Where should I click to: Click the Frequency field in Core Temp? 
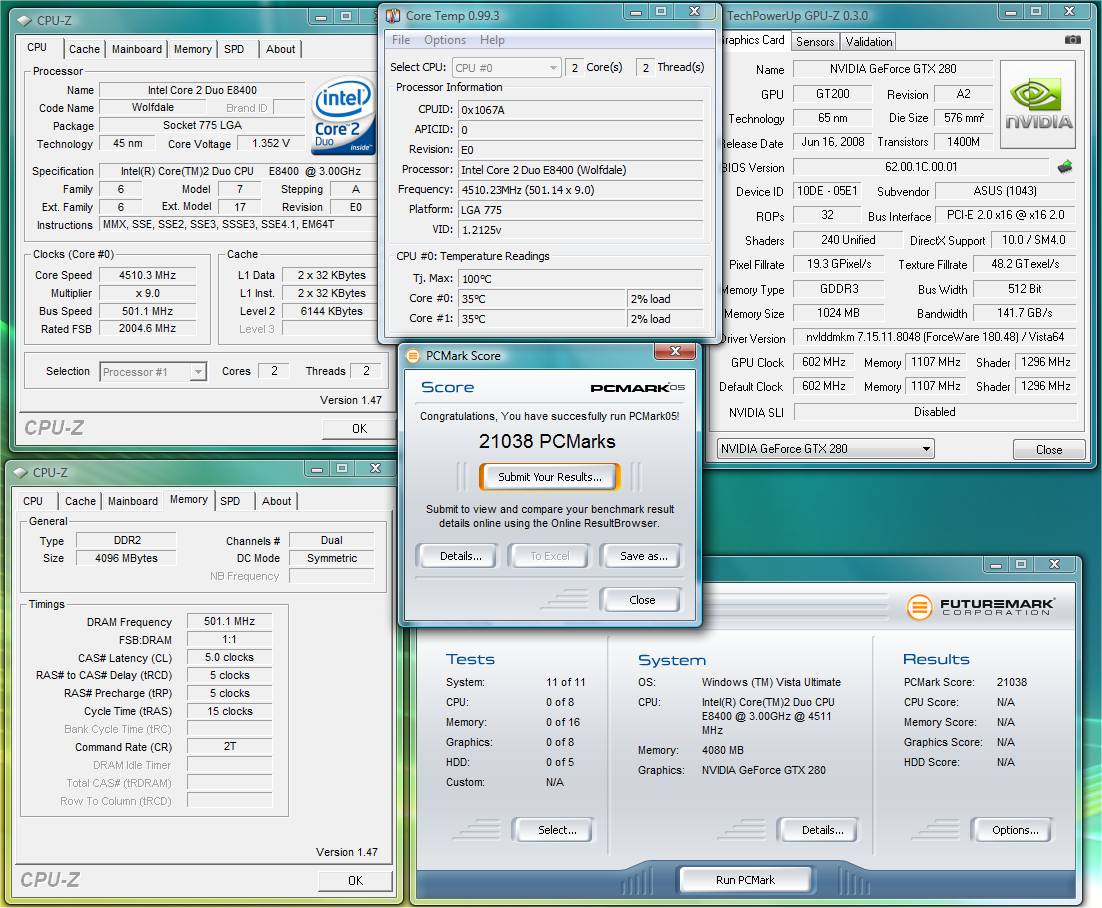[580, 190]
